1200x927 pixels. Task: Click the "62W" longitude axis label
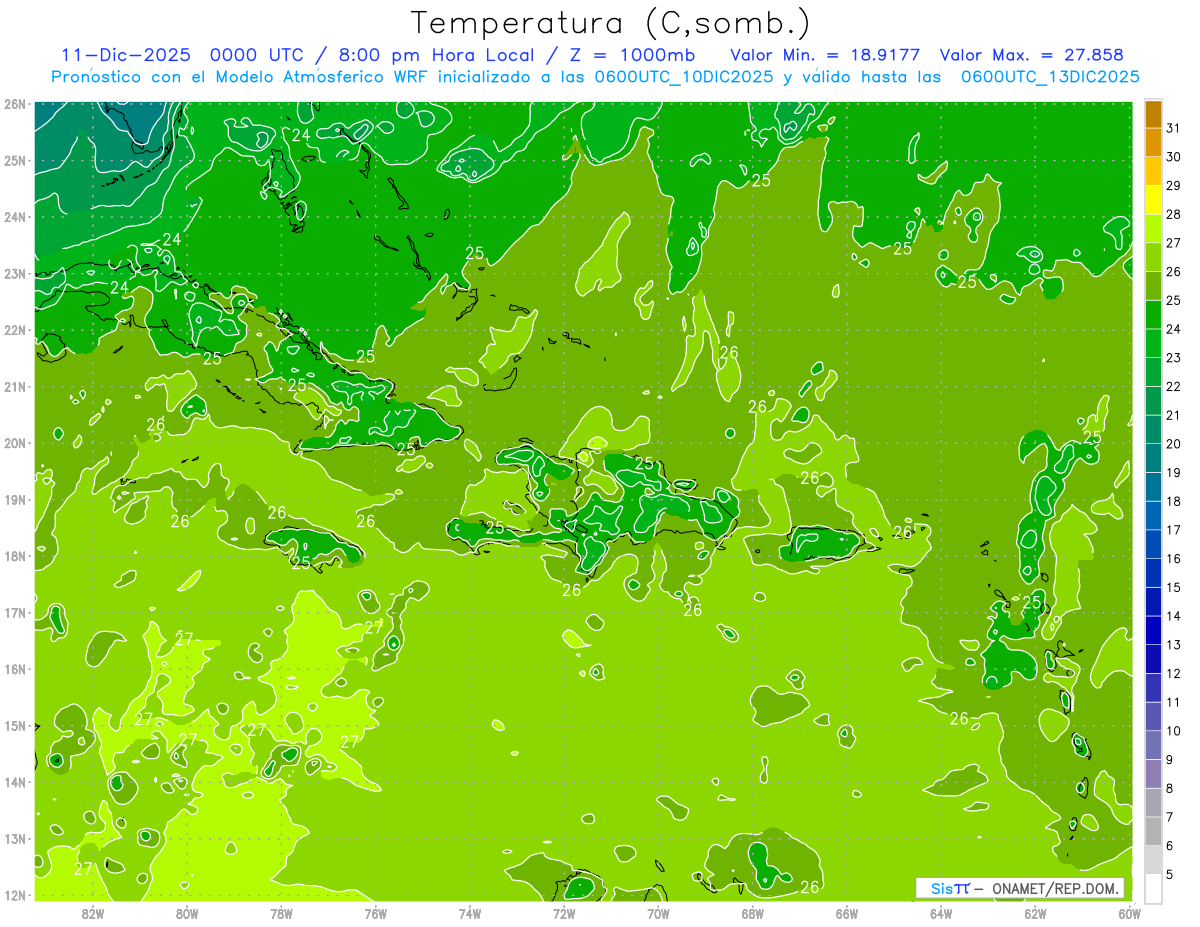[x=1035, y=912]
